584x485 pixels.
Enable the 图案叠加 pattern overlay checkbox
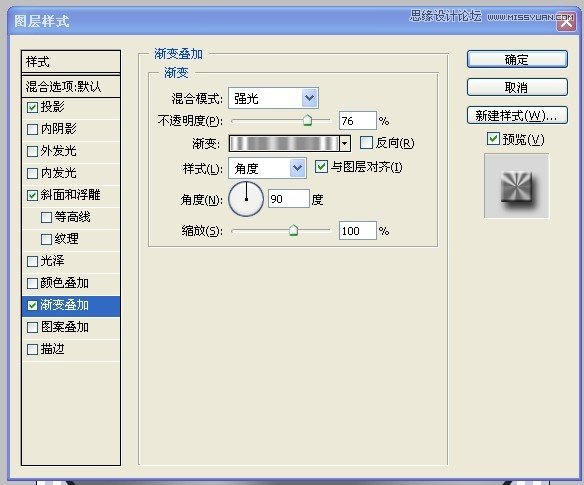(32, 328)
